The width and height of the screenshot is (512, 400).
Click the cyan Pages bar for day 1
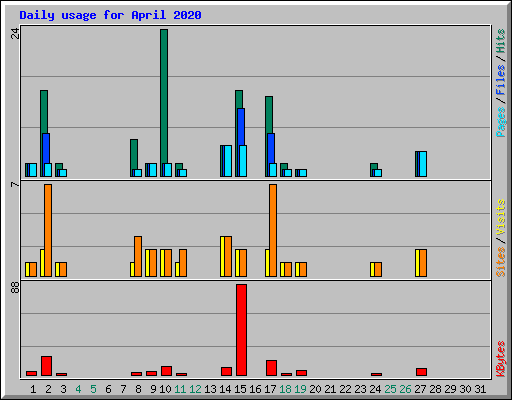[33, 170]
